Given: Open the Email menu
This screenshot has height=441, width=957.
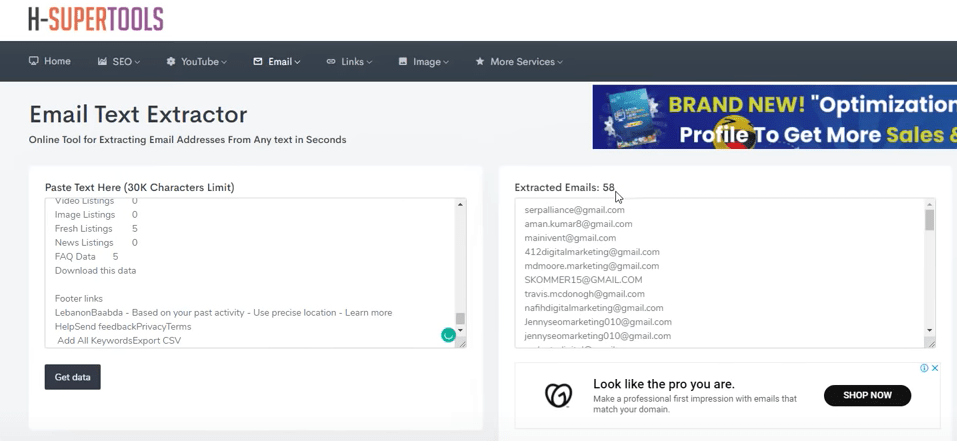Looking at the screenshot, I should (x=276, y=62).
